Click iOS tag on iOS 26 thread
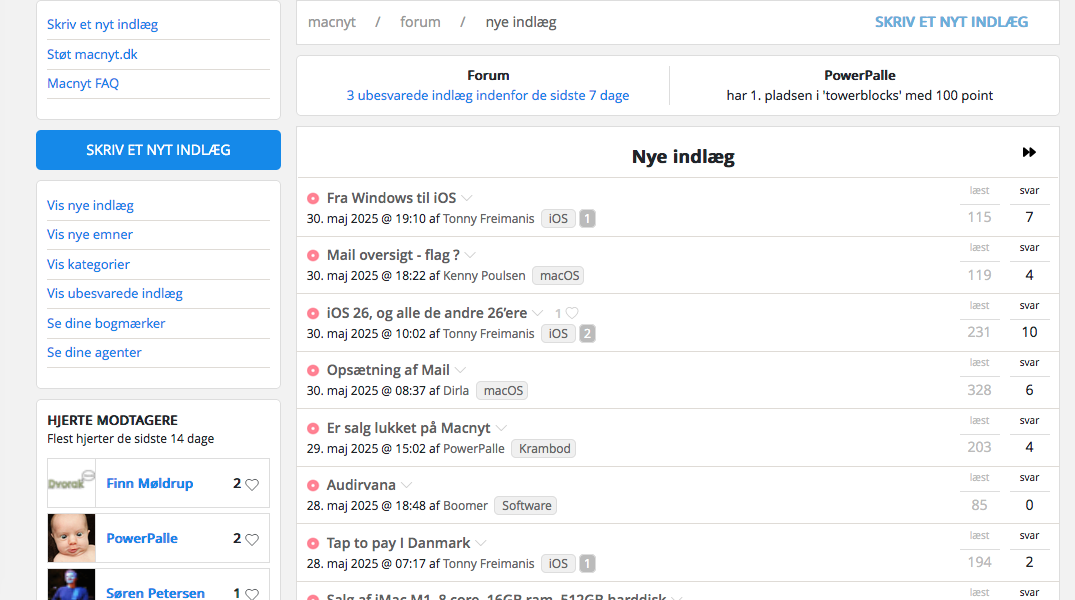This screenshot has height=600, width=1075. click(558, 334)
